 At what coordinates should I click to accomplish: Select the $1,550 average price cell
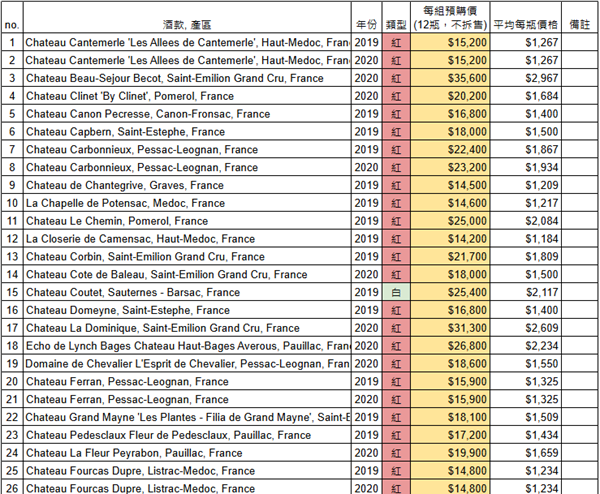526,364
